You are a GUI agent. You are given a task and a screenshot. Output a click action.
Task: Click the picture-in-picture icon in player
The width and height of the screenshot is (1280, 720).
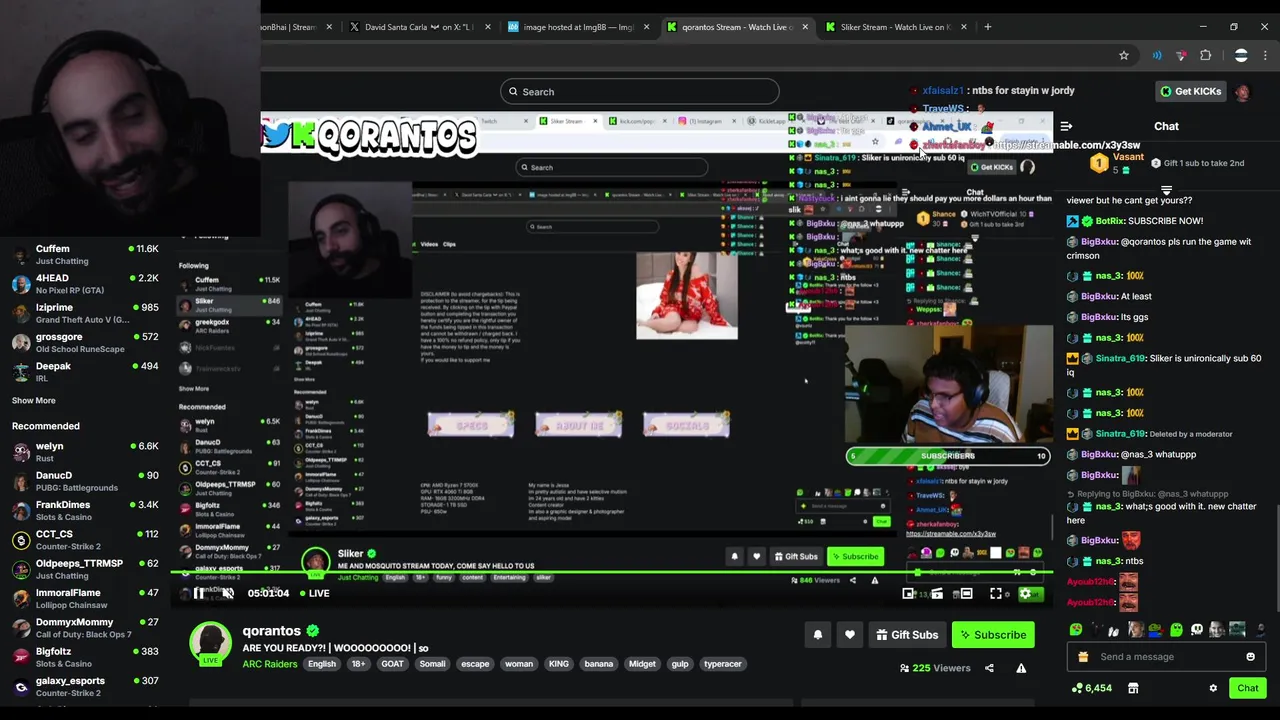[908, 594]
